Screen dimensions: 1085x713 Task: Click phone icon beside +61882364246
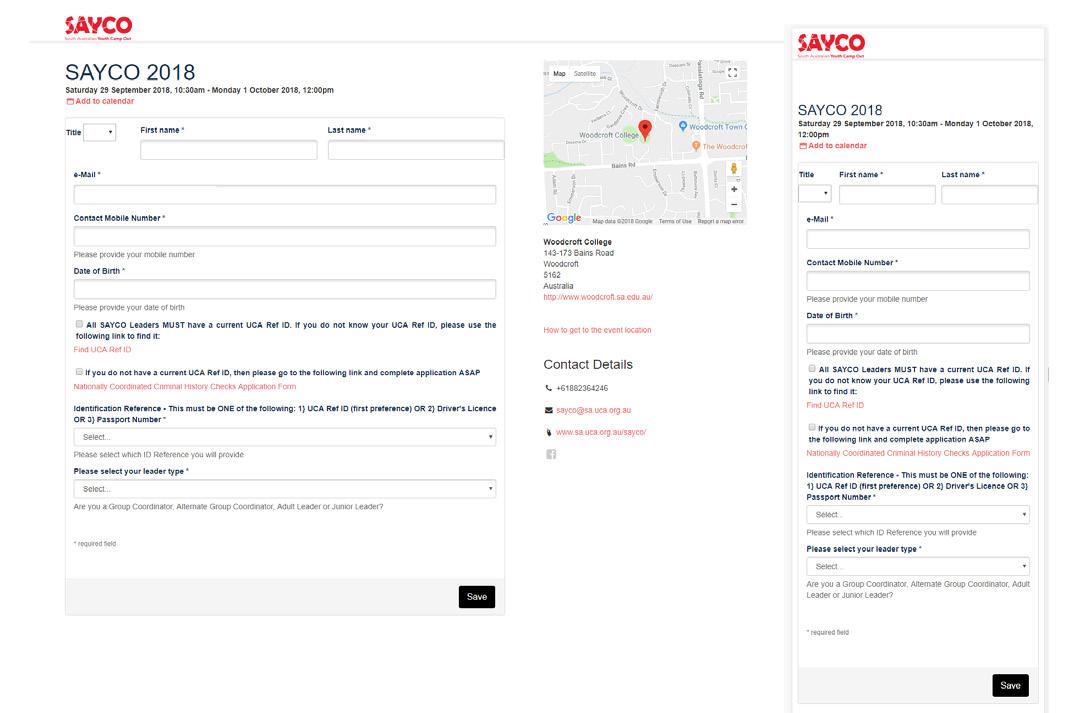(x=549, y=388)
